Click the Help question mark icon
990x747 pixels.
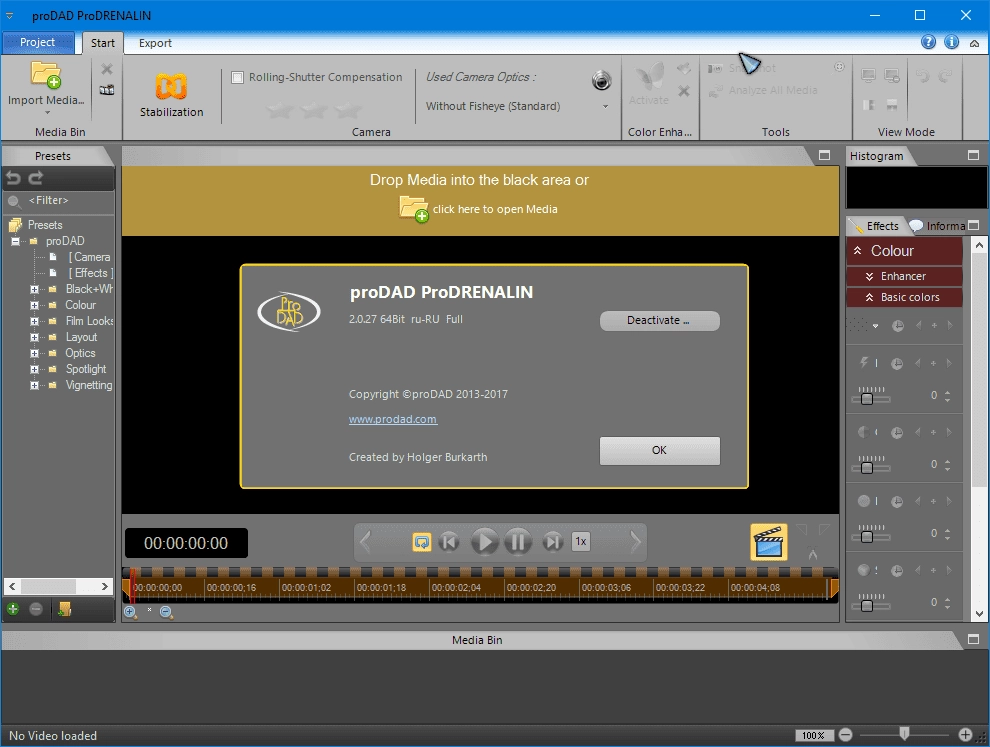point(928,42)
